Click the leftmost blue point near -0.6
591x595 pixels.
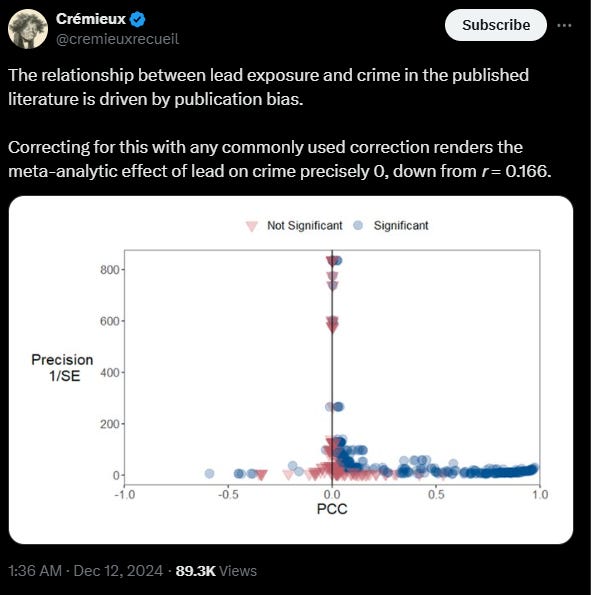click(x=210, y=474)
